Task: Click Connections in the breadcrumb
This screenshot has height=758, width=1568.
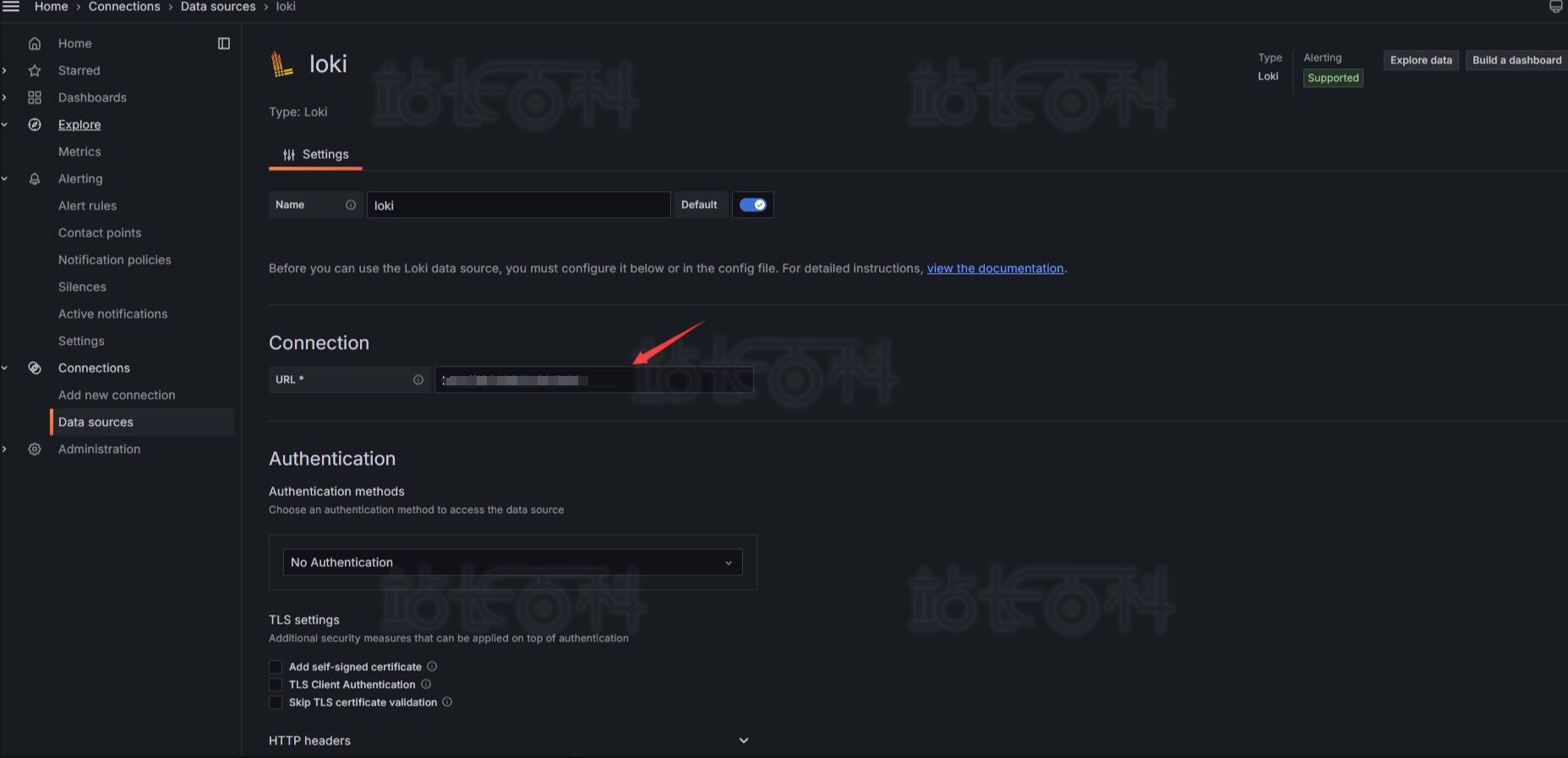Action: click(x=124, y=7)
